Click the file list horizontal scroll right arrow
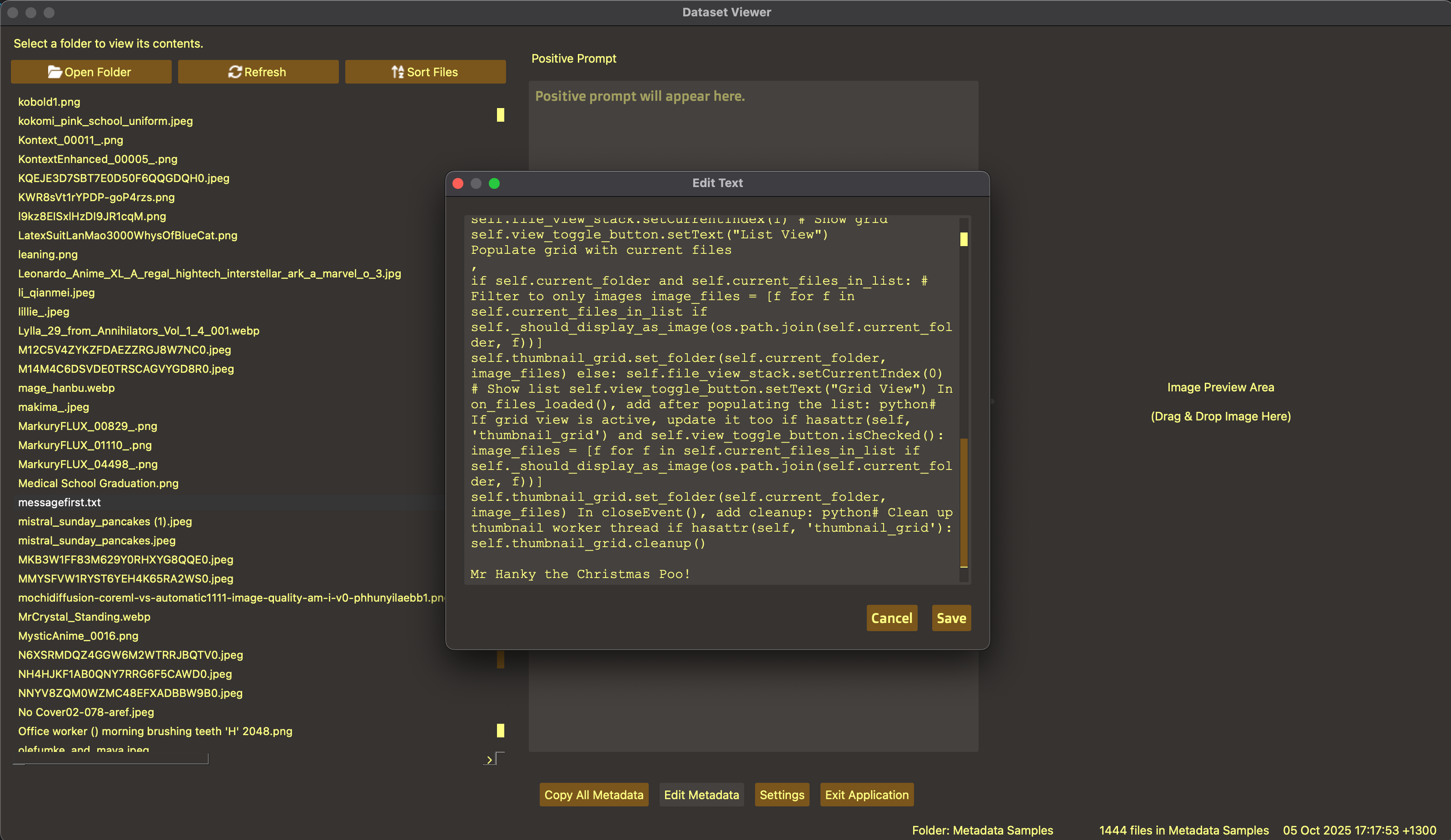 point(489,760)
